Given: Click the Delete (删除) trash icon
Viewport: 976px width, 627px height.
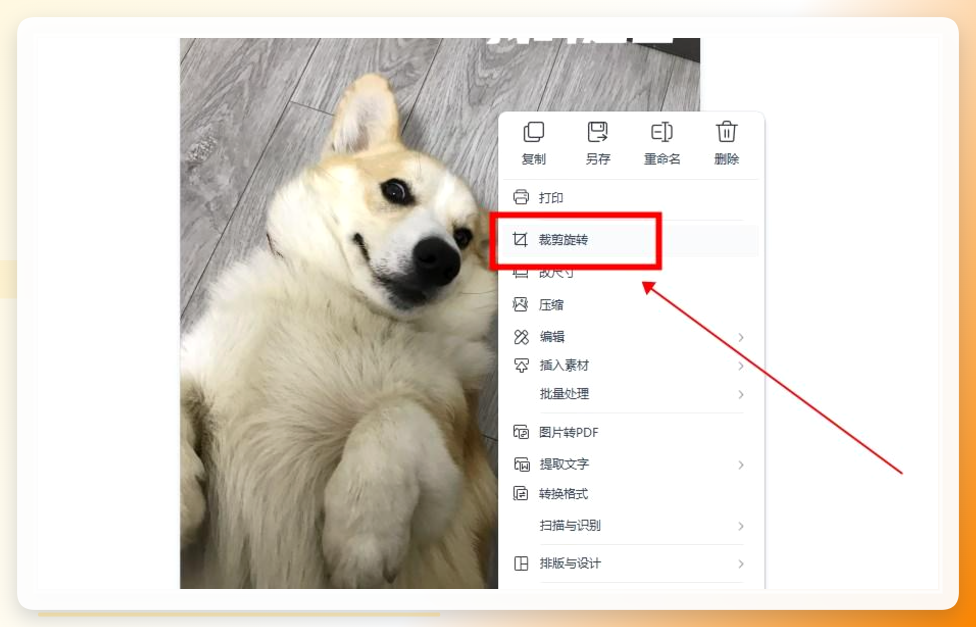Looking at the screenshot, I should click(x=726, y=132).
